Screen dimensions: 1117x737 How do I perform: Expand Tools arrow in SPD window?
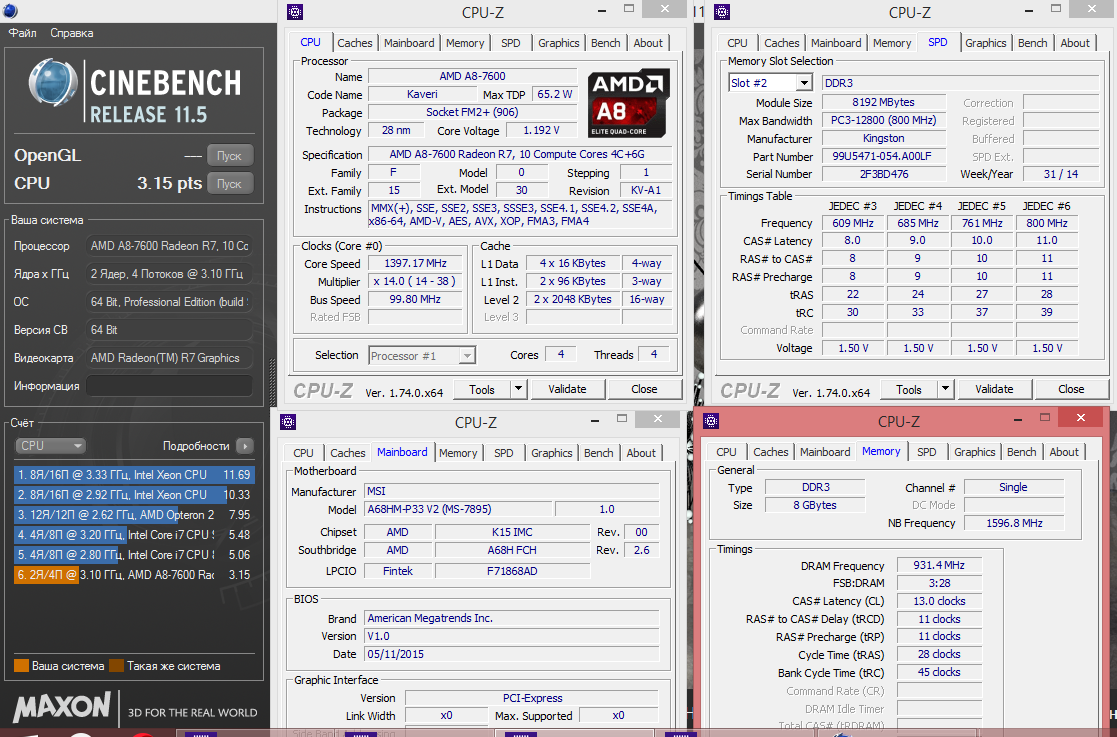click(x=945, y=390)
